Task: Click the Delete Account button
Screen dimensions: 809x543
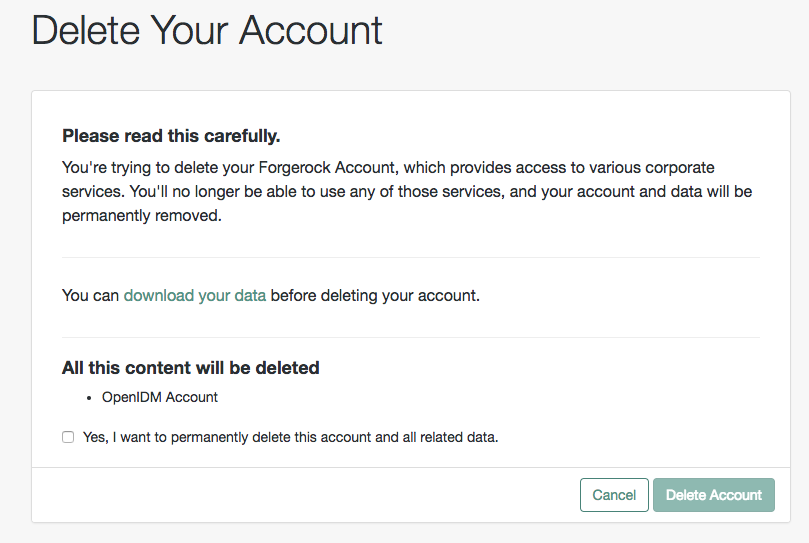Action: click(714, 495)
